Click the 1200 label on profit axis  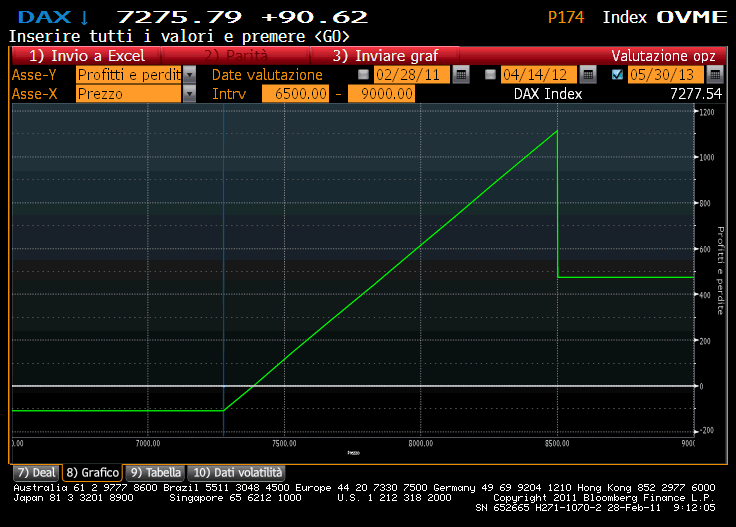(x=707, y=112)
